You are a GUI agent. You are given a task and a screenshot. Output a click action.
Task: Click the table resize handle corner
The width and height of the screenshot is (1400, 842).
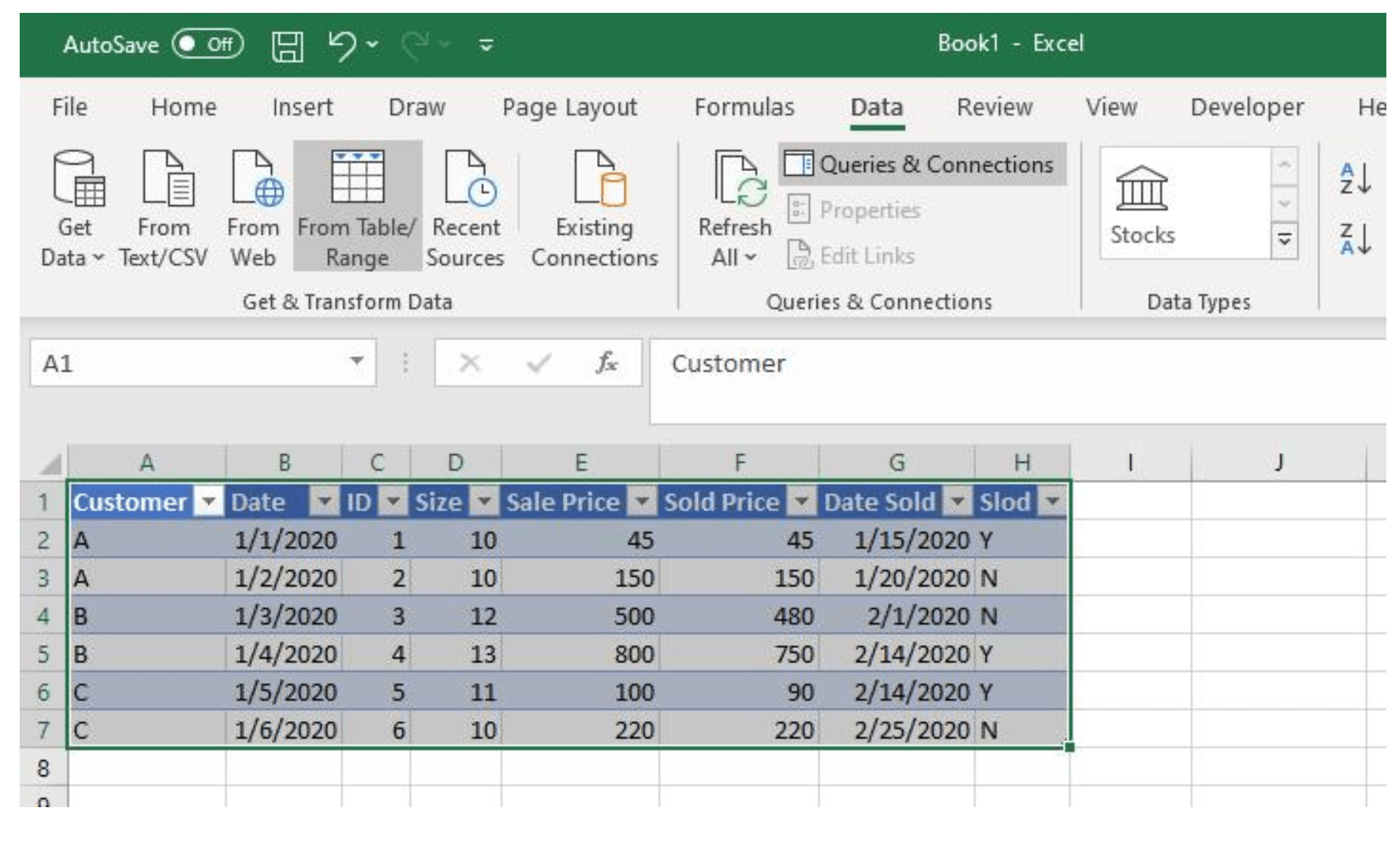click(1069, 747)
